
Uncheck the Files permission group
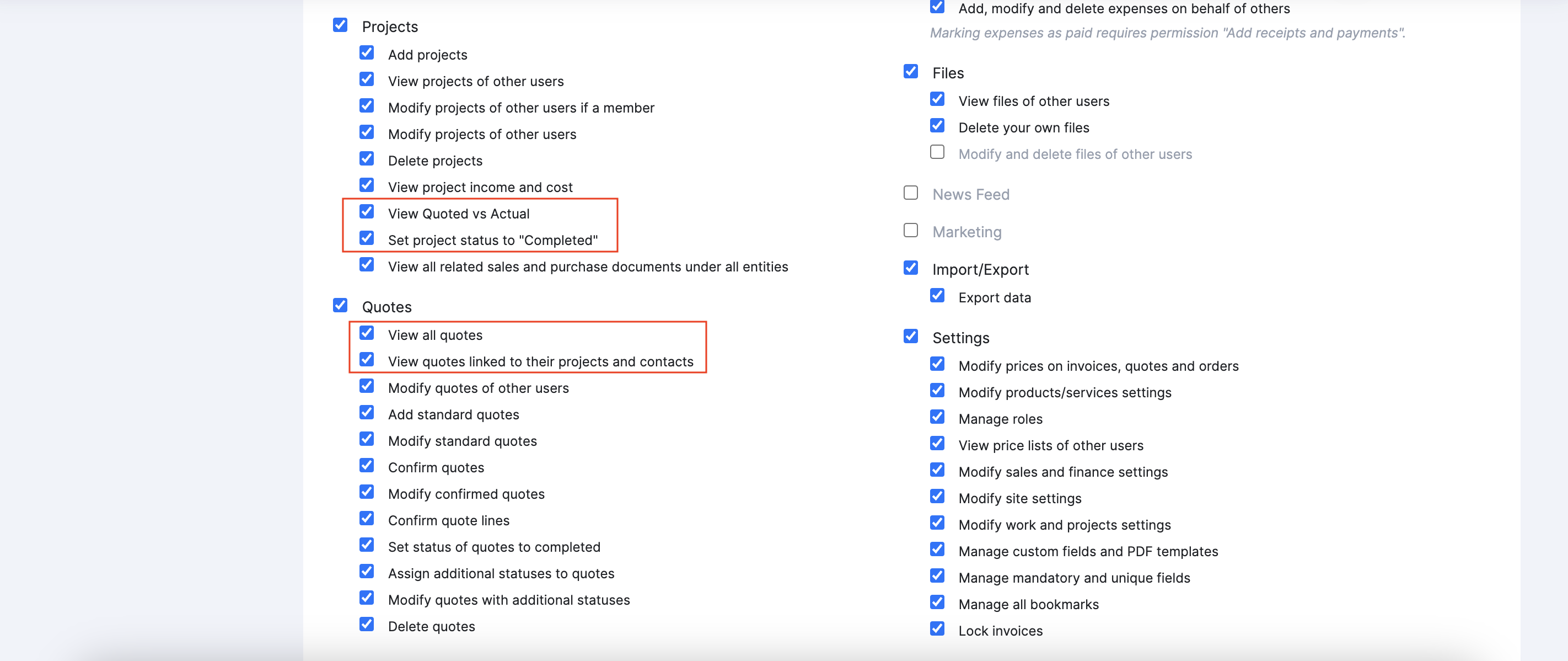click(910, 71)
